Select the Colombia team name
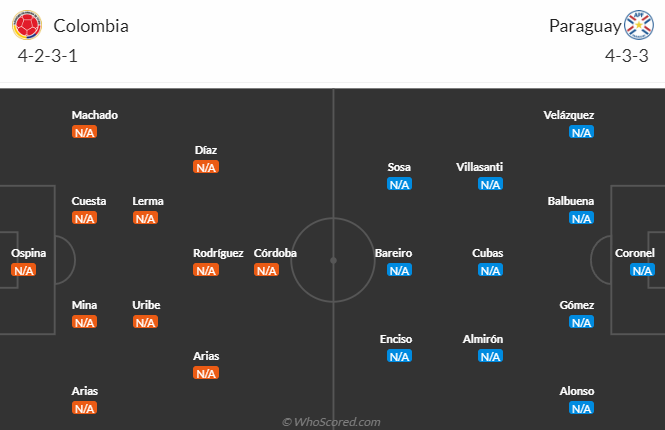Screen dimensions: 665x430 tap(91, 26)
